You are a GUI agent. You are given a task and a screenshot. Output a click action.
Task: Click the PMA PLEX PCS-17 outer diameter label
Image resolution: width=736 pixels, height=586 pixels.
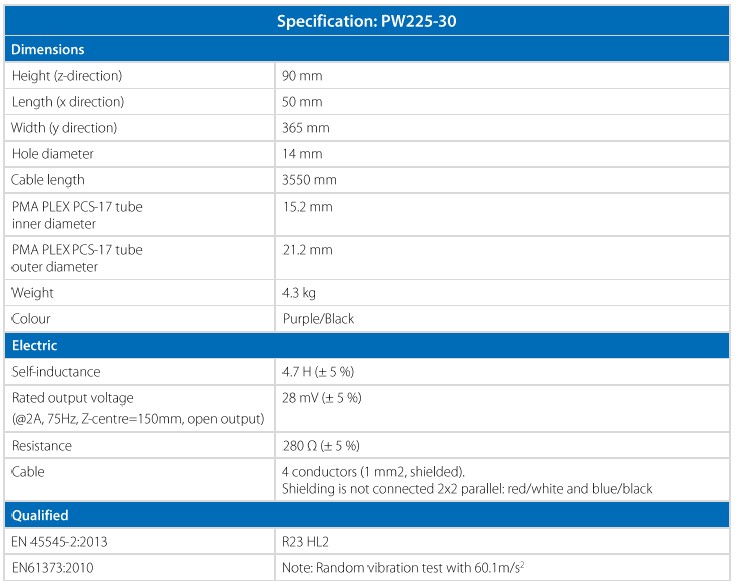click(76, 258)
